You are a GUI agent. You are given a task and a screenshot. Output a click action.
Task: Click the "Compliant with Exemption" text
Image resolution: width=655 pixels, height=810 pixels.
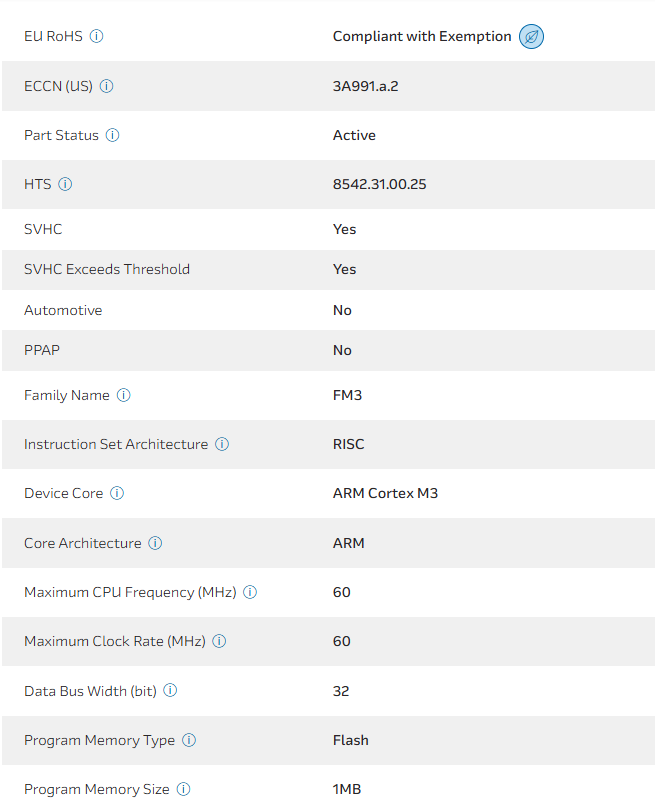pyautogui.click(x=422, y=37)
